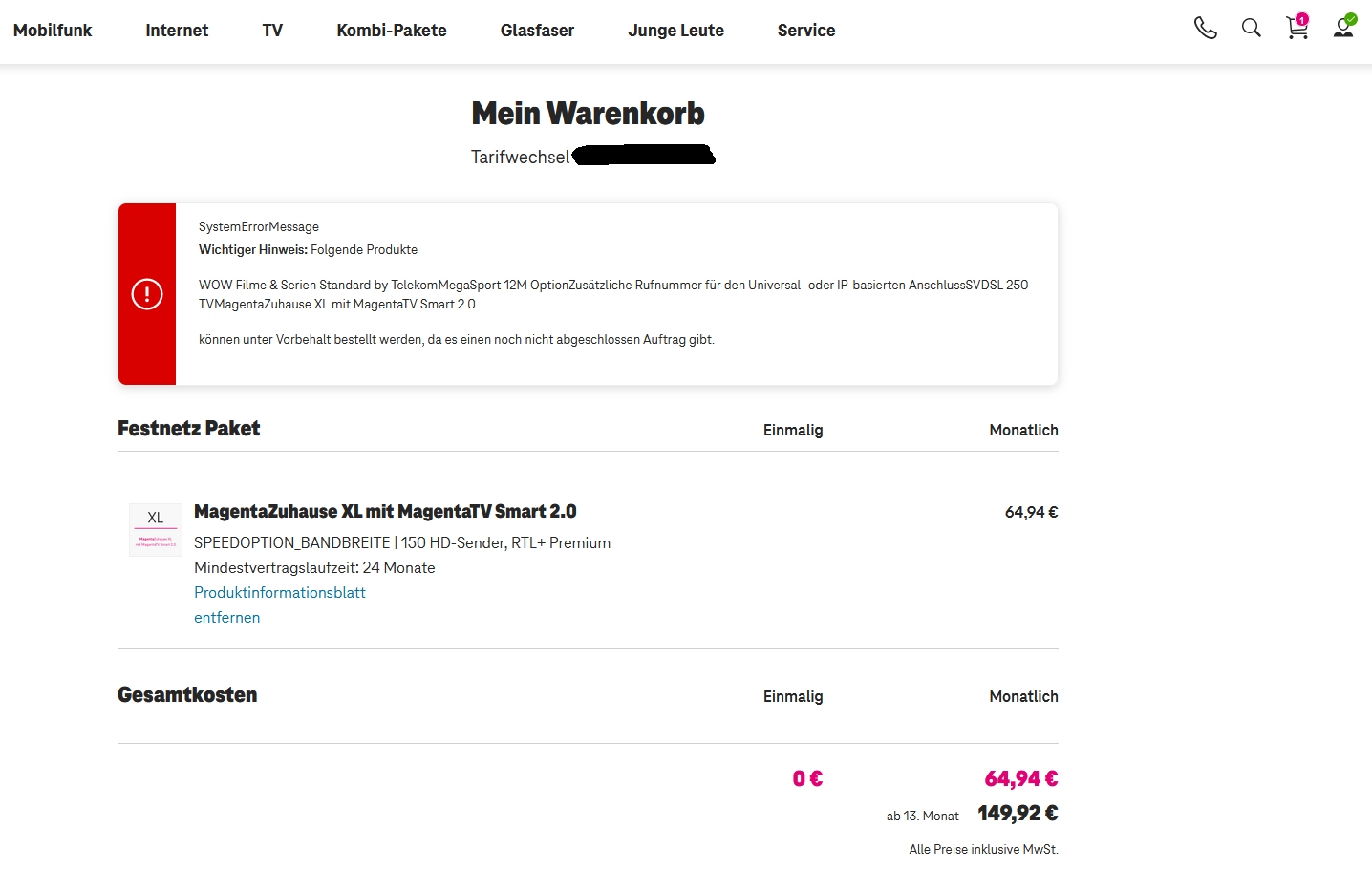Open the Internet menu
This screenshot has width=1372, height=870.
coord(177,31)
